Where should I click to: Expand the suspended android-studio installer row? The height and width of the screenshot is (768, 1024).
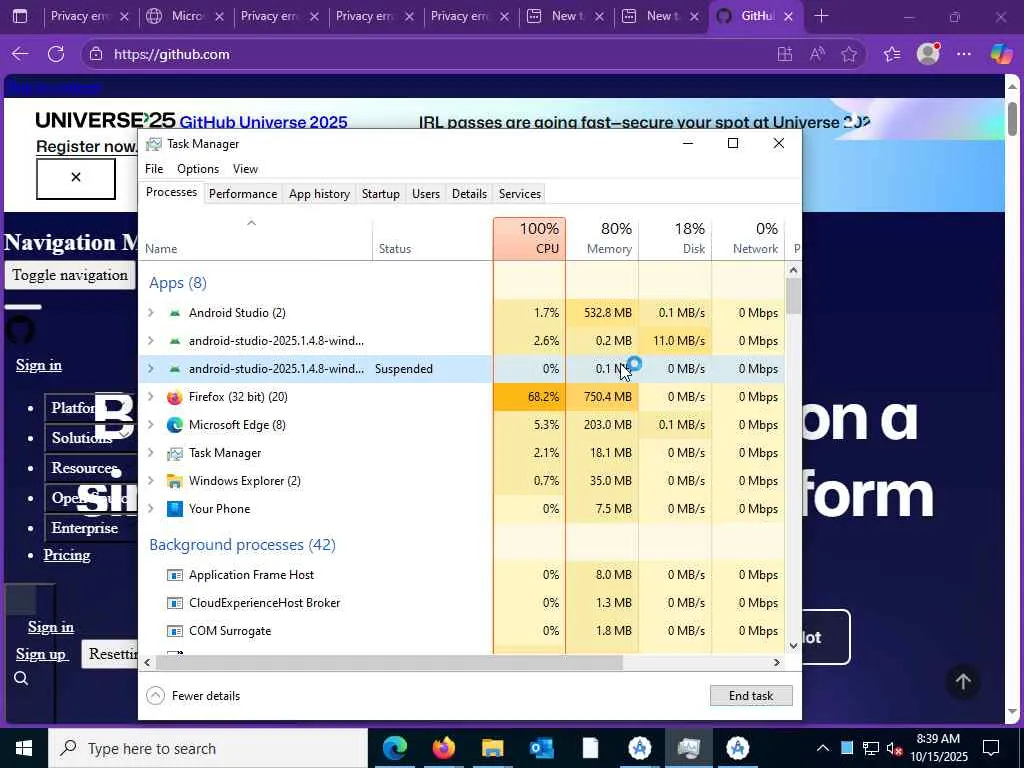(151, 369)
